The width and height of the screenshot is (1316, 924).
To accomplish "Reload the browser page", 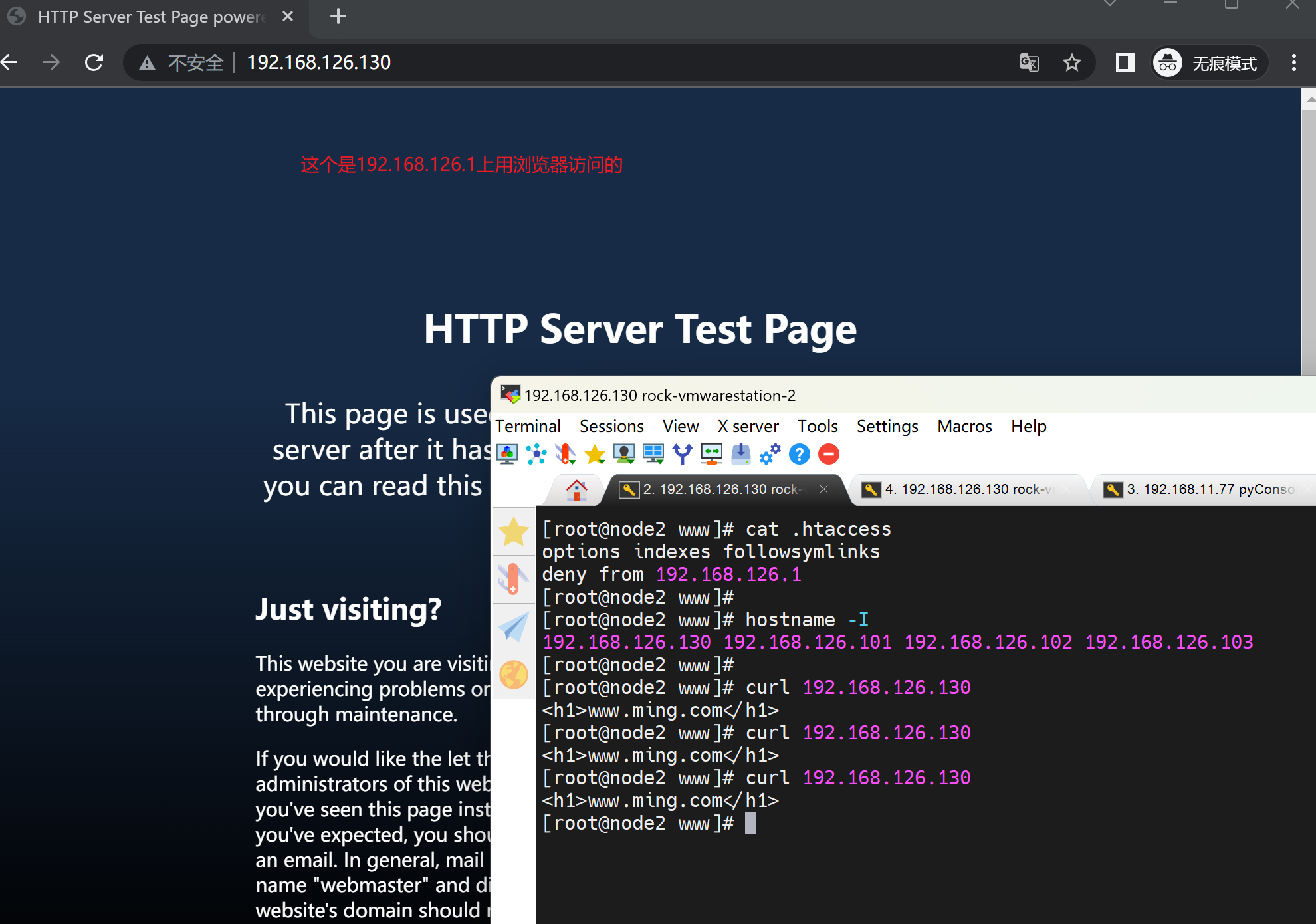I will tap(94, 62).
